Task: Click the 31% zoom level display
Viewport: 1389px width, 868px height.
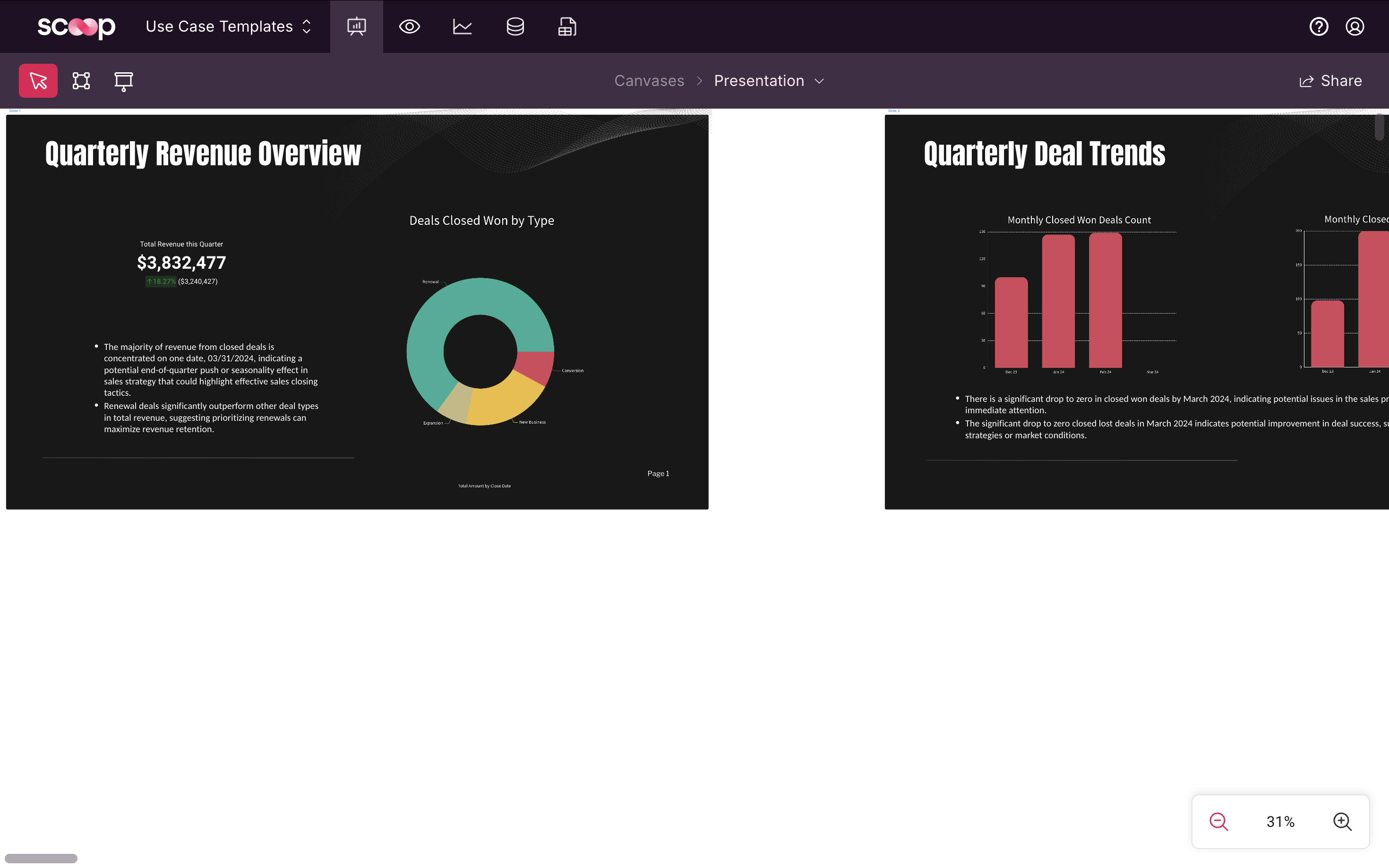Action: pyautogui.click(x=1280, y=822)
